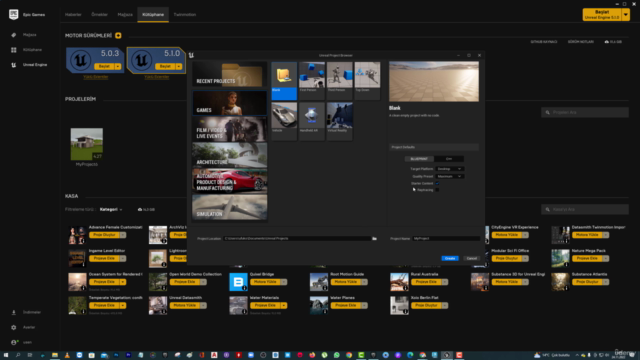The image size is (640, 360).
Task: Toggle the Starter Content checkbox
Action: (437, 183)
